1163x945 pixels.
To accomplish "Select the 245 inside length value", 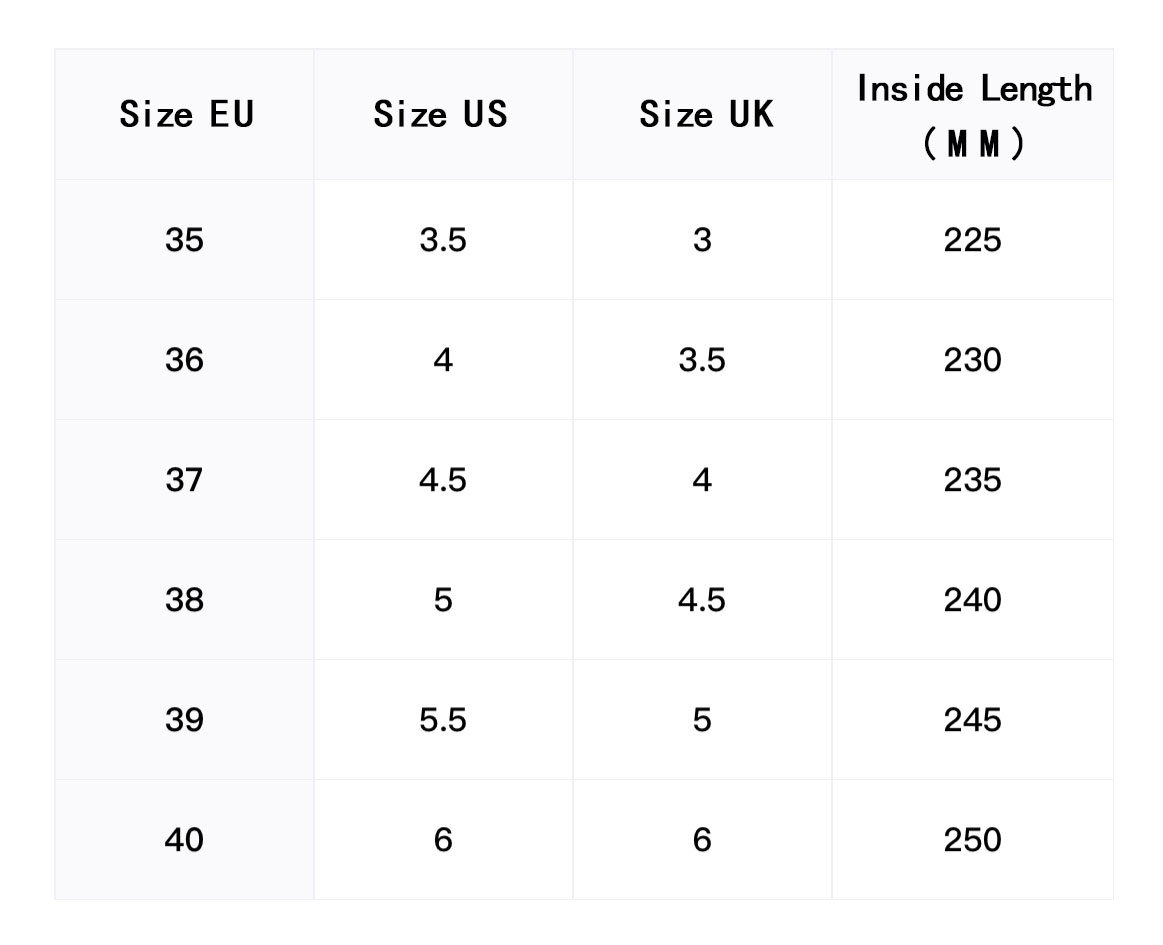I will tap(972, 721).
